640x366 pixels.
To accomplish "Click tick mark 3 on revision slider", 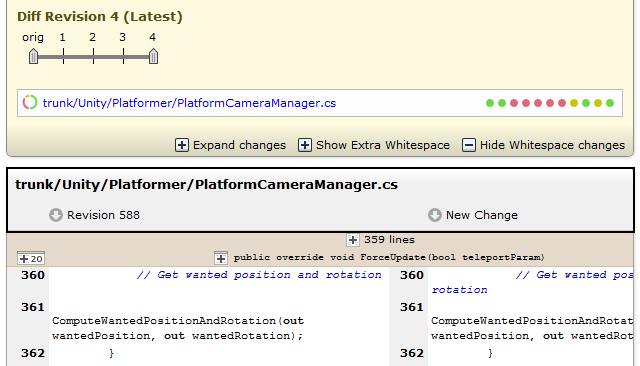I will click(x=123, y=56).
